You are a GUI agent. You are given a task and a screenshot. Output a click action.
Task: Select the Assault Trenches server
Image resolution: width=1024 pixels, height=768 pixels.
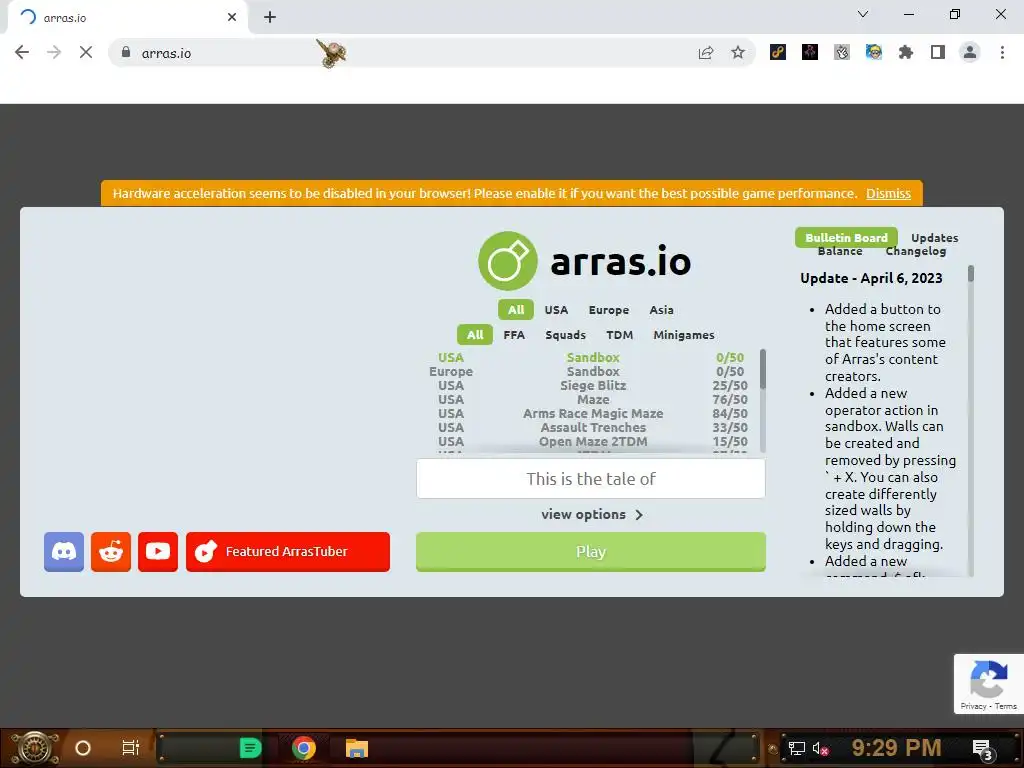[x=591, y=427]
